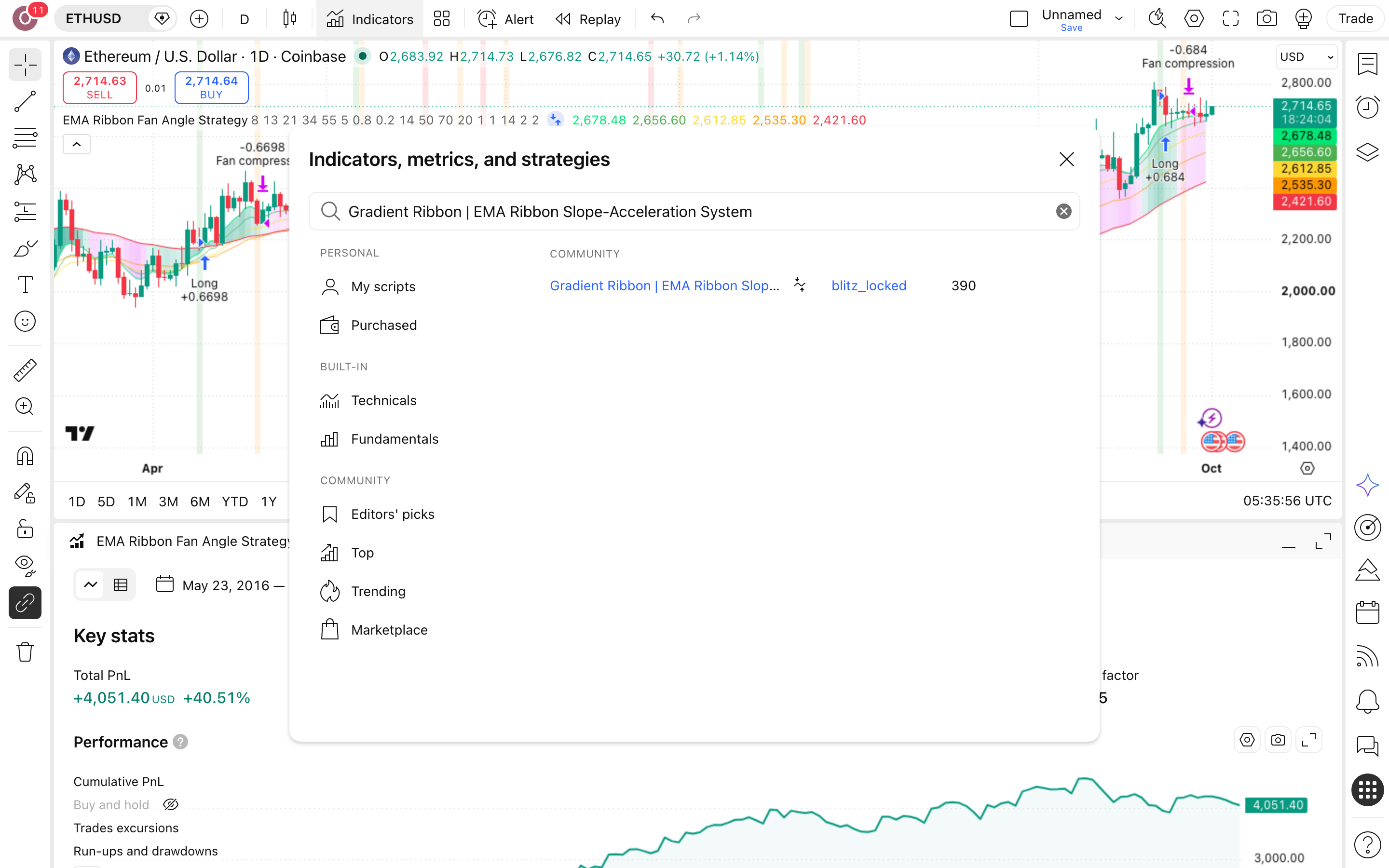Viewport: 1389px width, 868px height.
Task: Open the calendar panel in right sidebar
Action: [x=1368, y=612]
